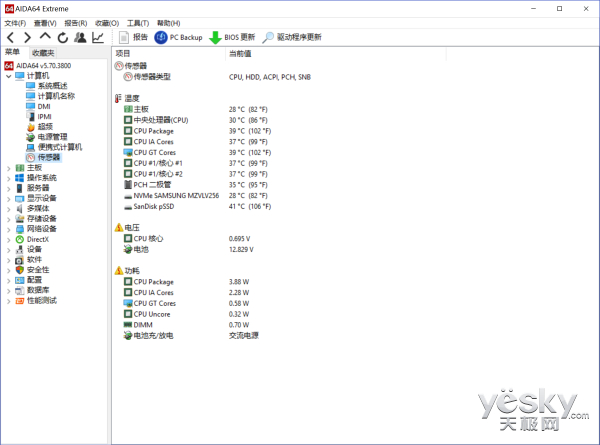Screen dimensions: 600x445
Task: Select 电源管理 icon in tree
Action: (x=31, y=137)
